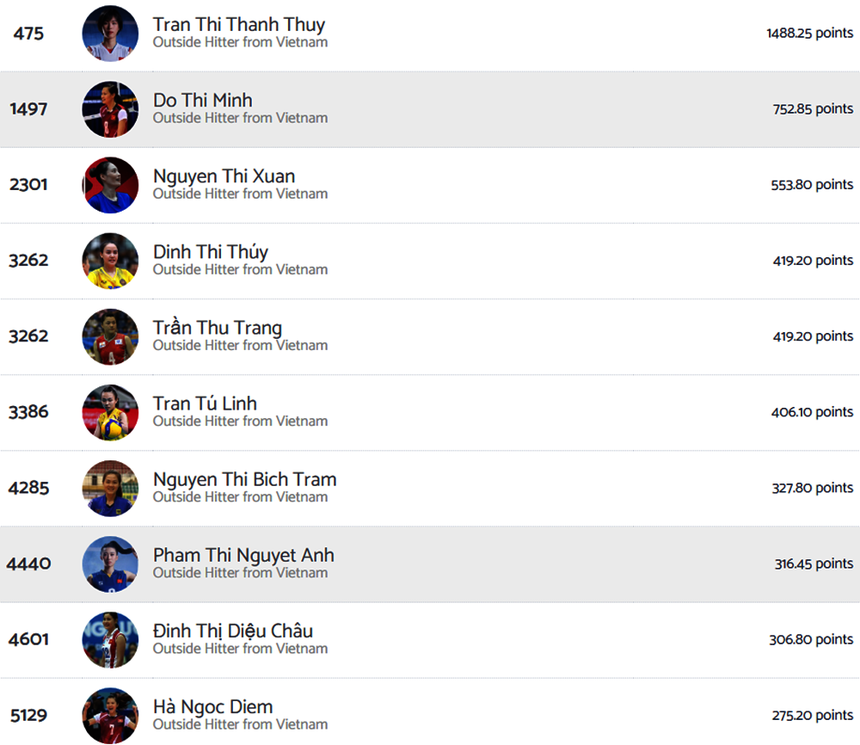
Task: Go to Trần Thu Trang's name link
Action: 217,328
